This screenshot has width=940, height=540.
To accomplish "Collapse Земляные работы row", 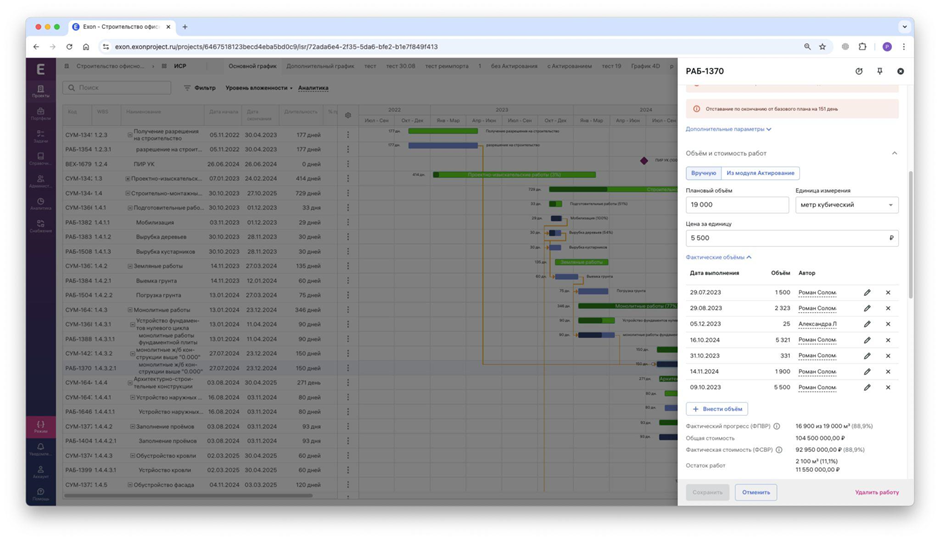I will click(129, 266).
